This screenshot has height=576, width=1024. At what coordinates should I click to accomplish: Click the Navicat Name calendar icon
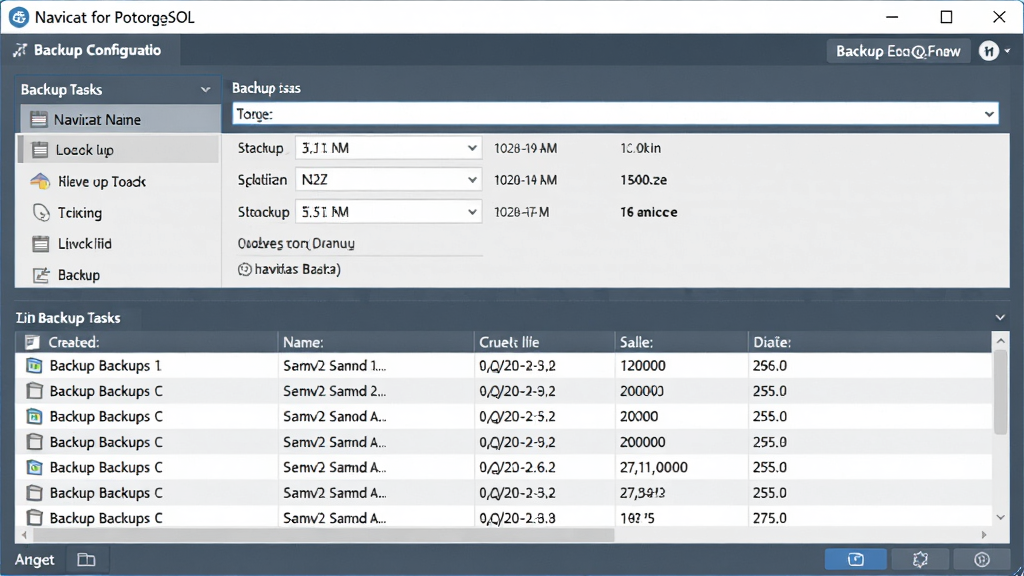click(x=39, y=119)
